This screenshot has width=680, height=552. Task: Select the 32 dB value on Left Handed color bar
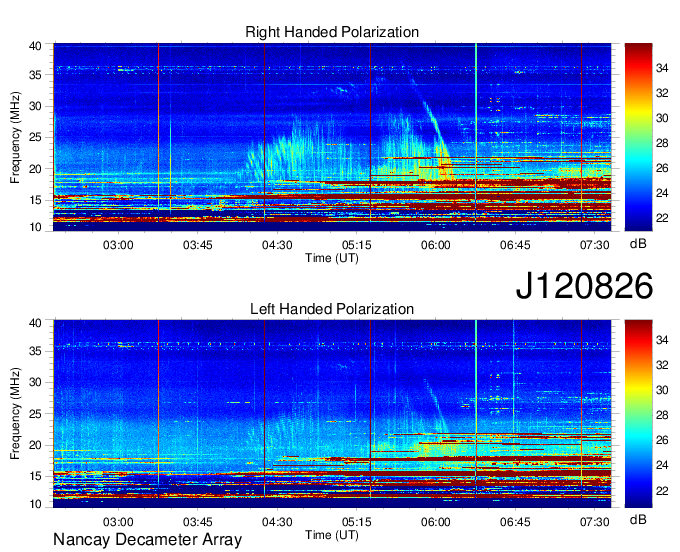coord(662,365)
